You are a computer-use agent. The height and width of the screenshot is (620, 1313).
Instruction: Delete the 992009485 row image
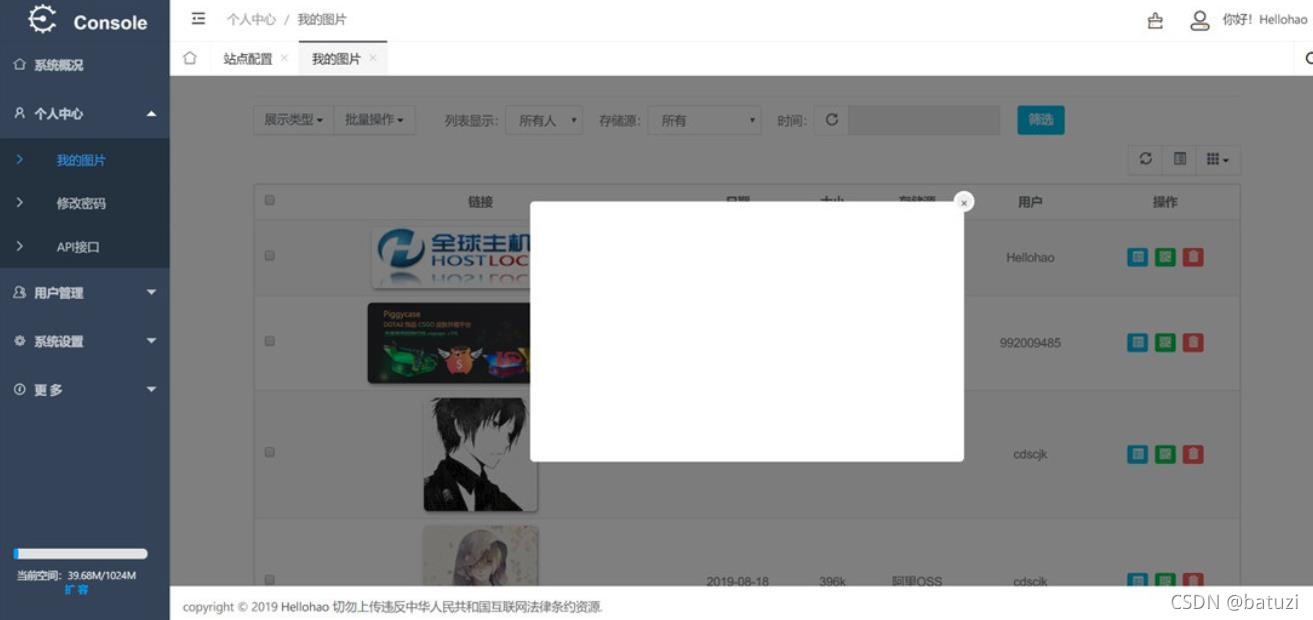point(1193,342)
